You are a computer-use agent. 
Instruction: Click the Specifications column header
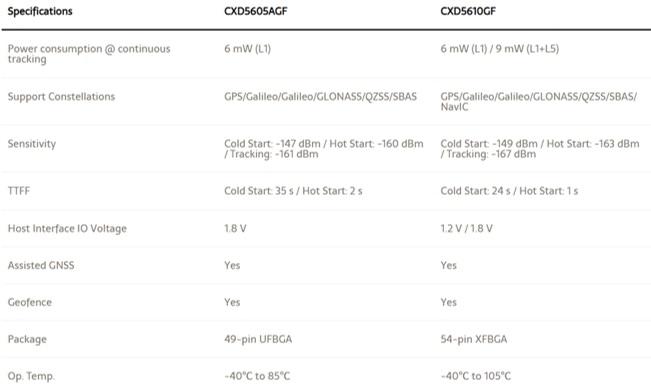pyautogui.click(x=40, y=11)
